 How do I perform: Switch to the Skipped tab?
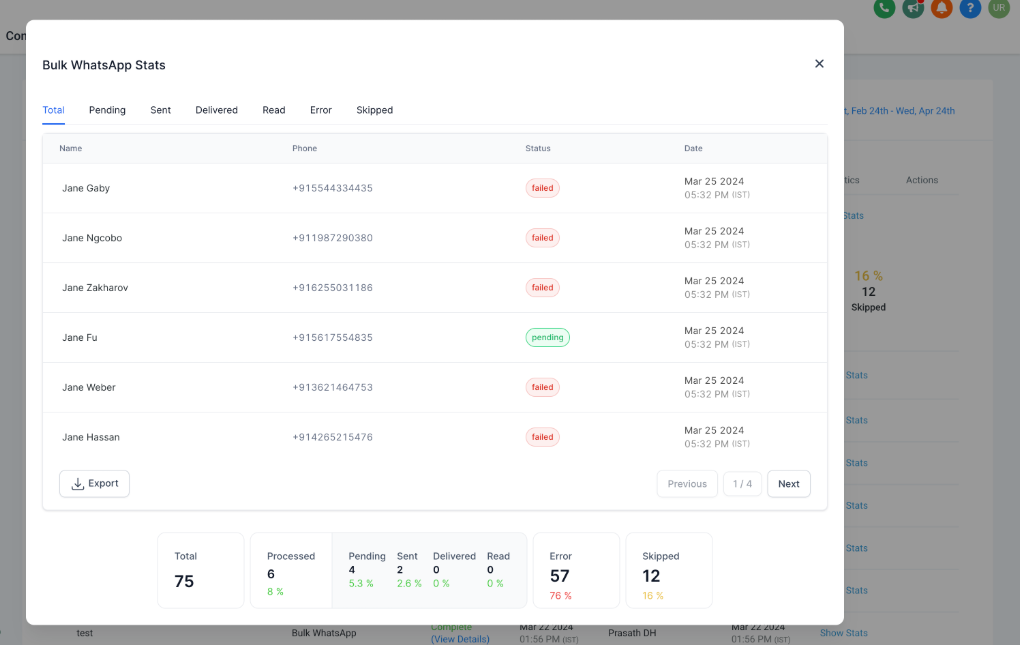coord(375,110)
